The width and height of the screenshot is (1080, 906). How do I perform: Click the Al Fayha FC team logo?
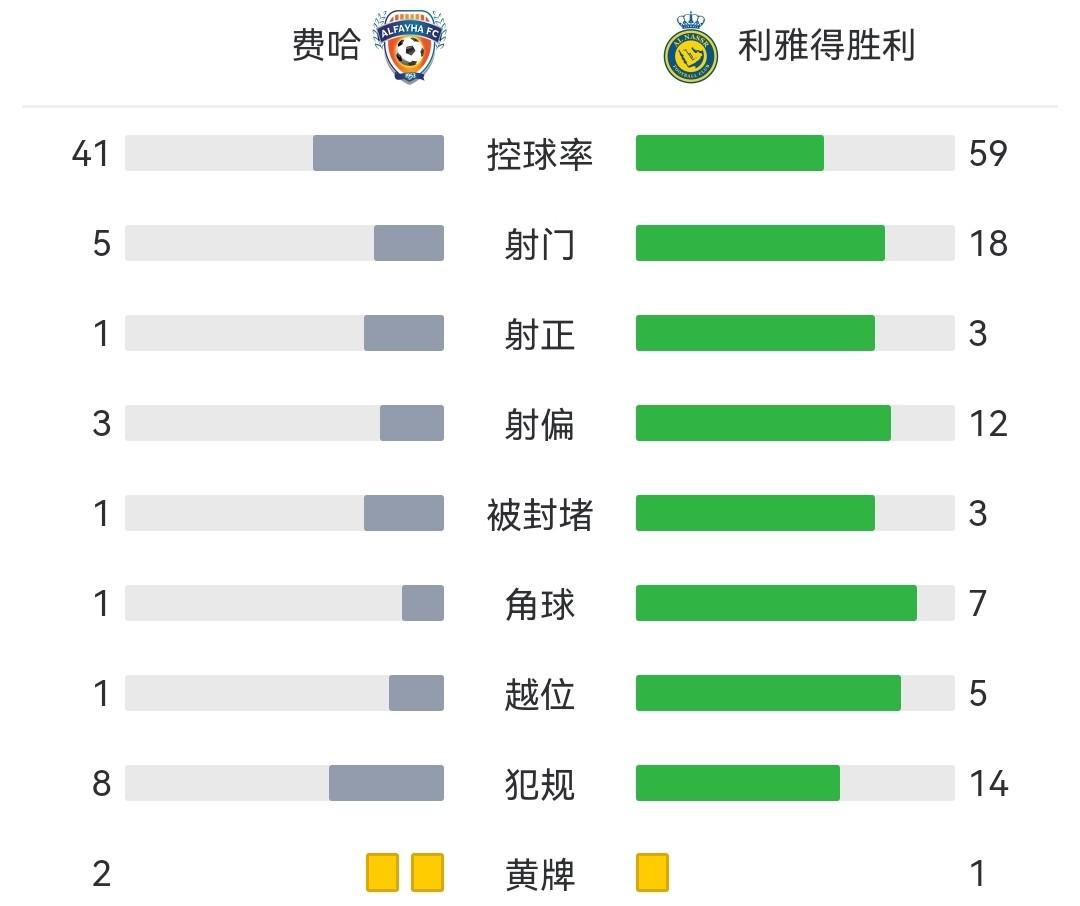pos(410,46)
